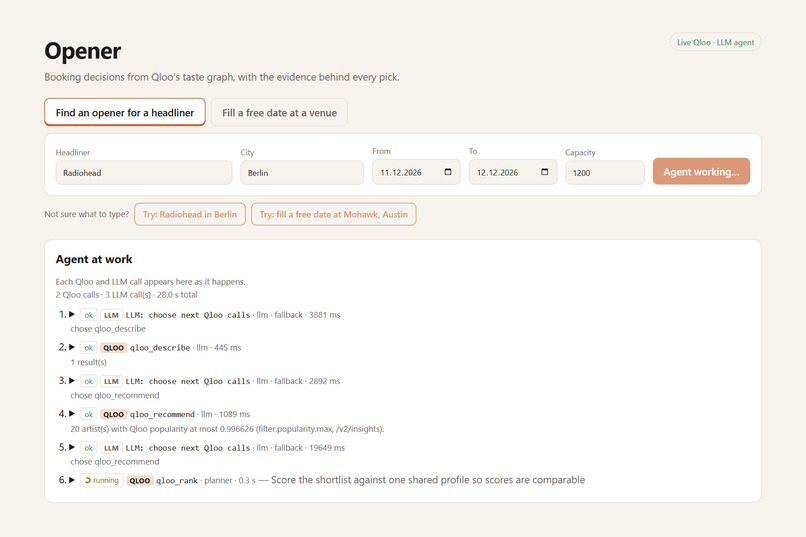Click the QLOO tag on step 2
Image resolution: width=806 pixels, height=537 pixels.
pos(113,348)
